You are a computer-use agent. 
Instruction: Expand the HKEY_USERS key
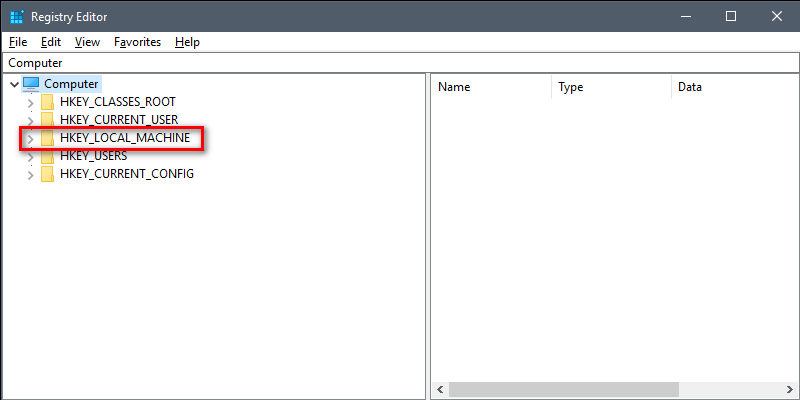click(x=31, y=157)
